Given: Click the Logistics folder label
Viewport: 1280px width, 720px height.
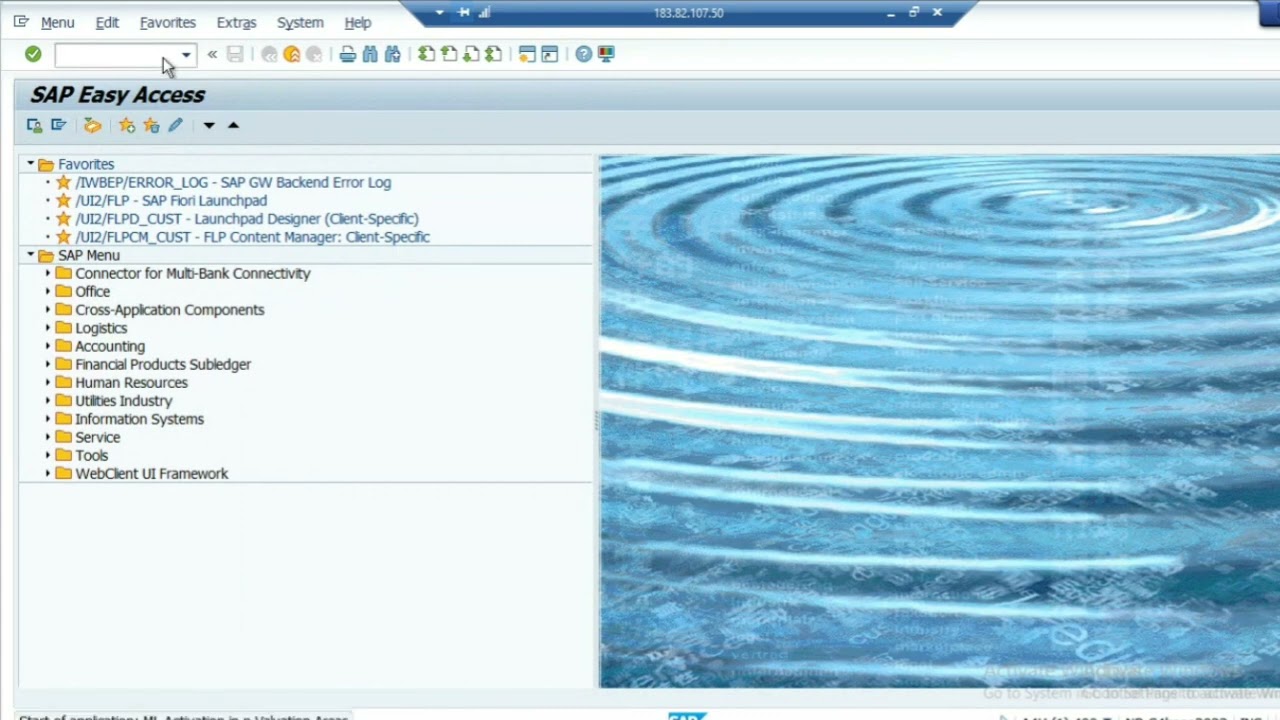Looking at the screenshot, I should (x=101, y=328).
